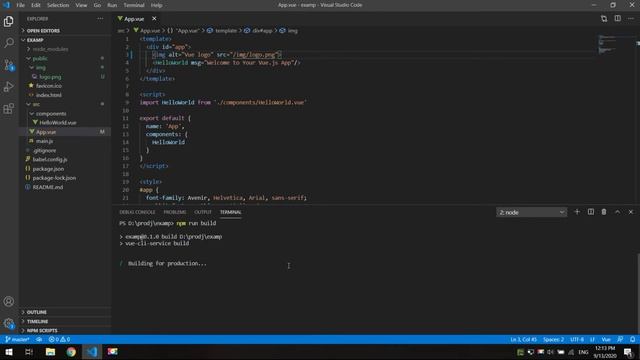This screenshot has height=360, width=640.
Task: Open the Source Control view
Action: click(x=9, y=64)
